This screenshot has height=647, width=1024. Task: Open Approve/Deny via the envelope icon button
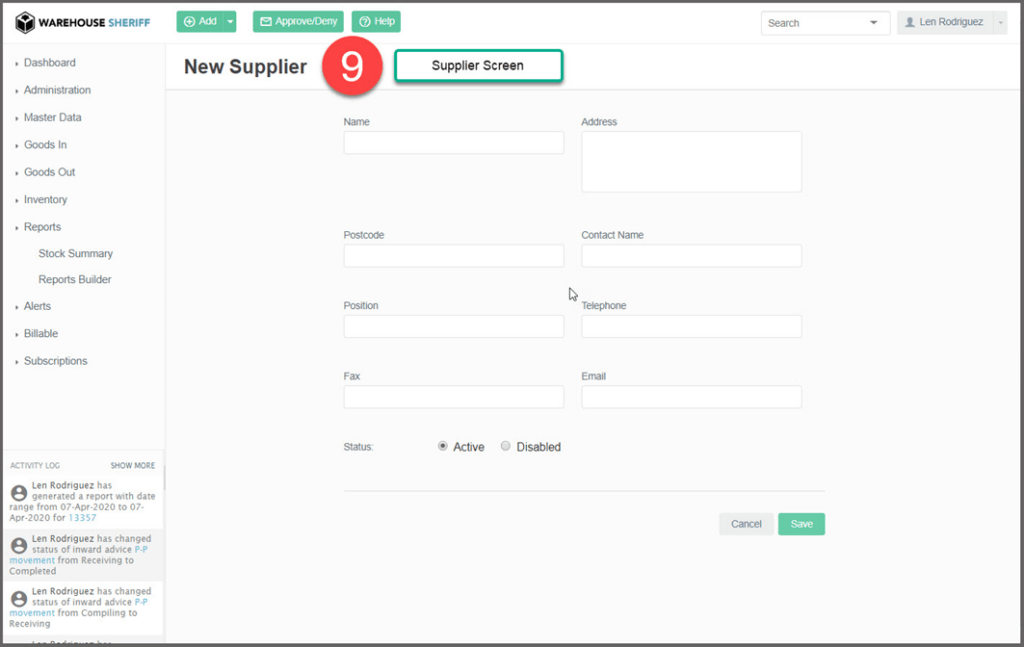(x=298, y=22)
